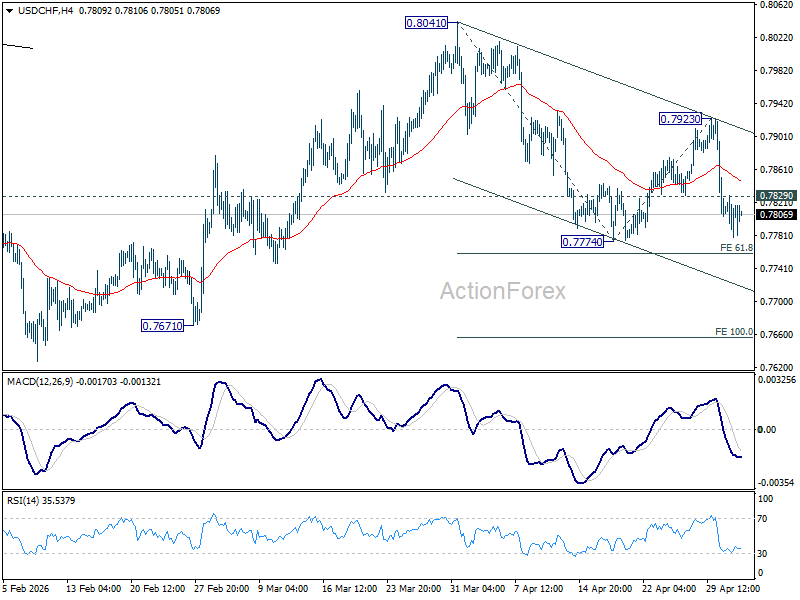
Task: Click the 0.76710 price label
Action: coord(162,326)
